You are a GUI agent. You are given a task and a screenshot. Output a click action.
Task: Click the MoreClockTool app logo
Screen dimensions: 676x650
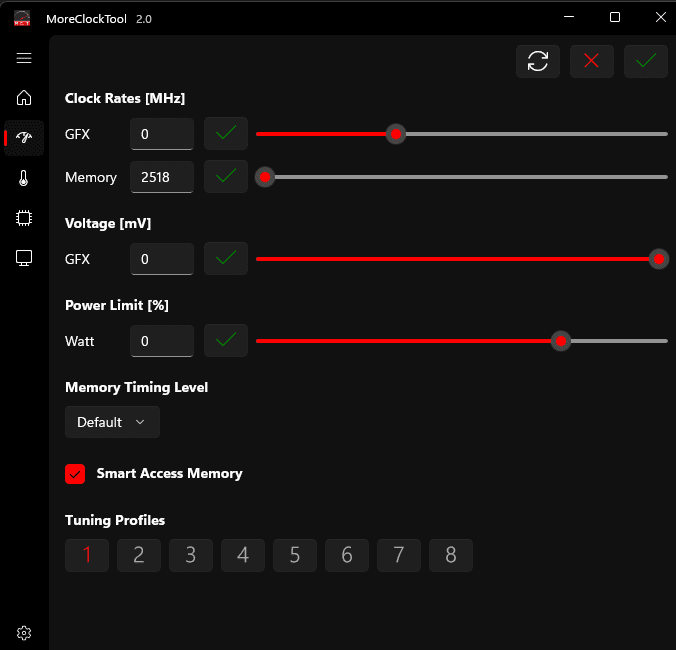[22, 18]
